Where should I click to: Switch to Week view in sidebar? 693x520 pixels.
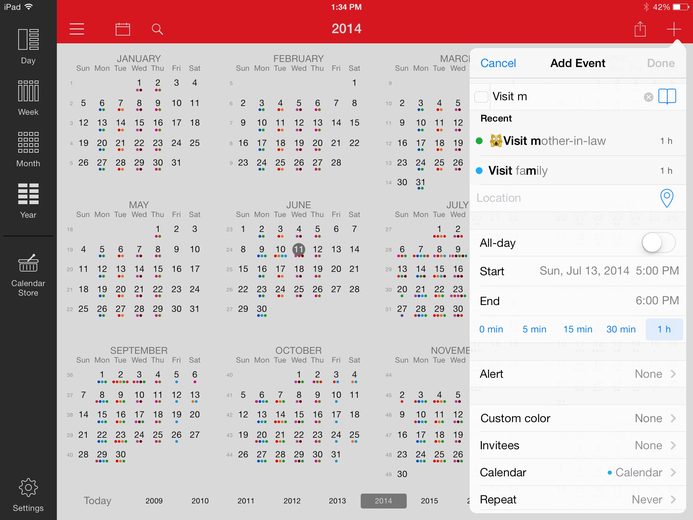click(x=28, y=98)
